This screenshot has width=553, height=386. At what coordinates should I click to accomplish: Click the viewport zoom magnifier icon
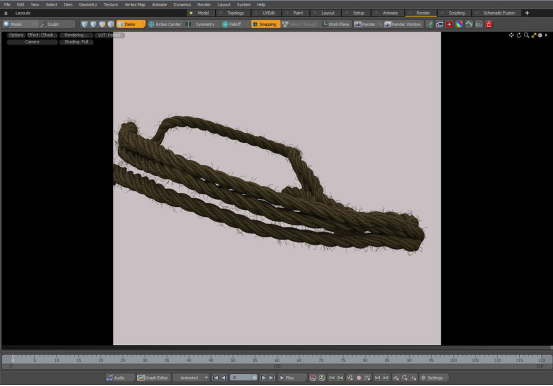click(x=527, y=35)
